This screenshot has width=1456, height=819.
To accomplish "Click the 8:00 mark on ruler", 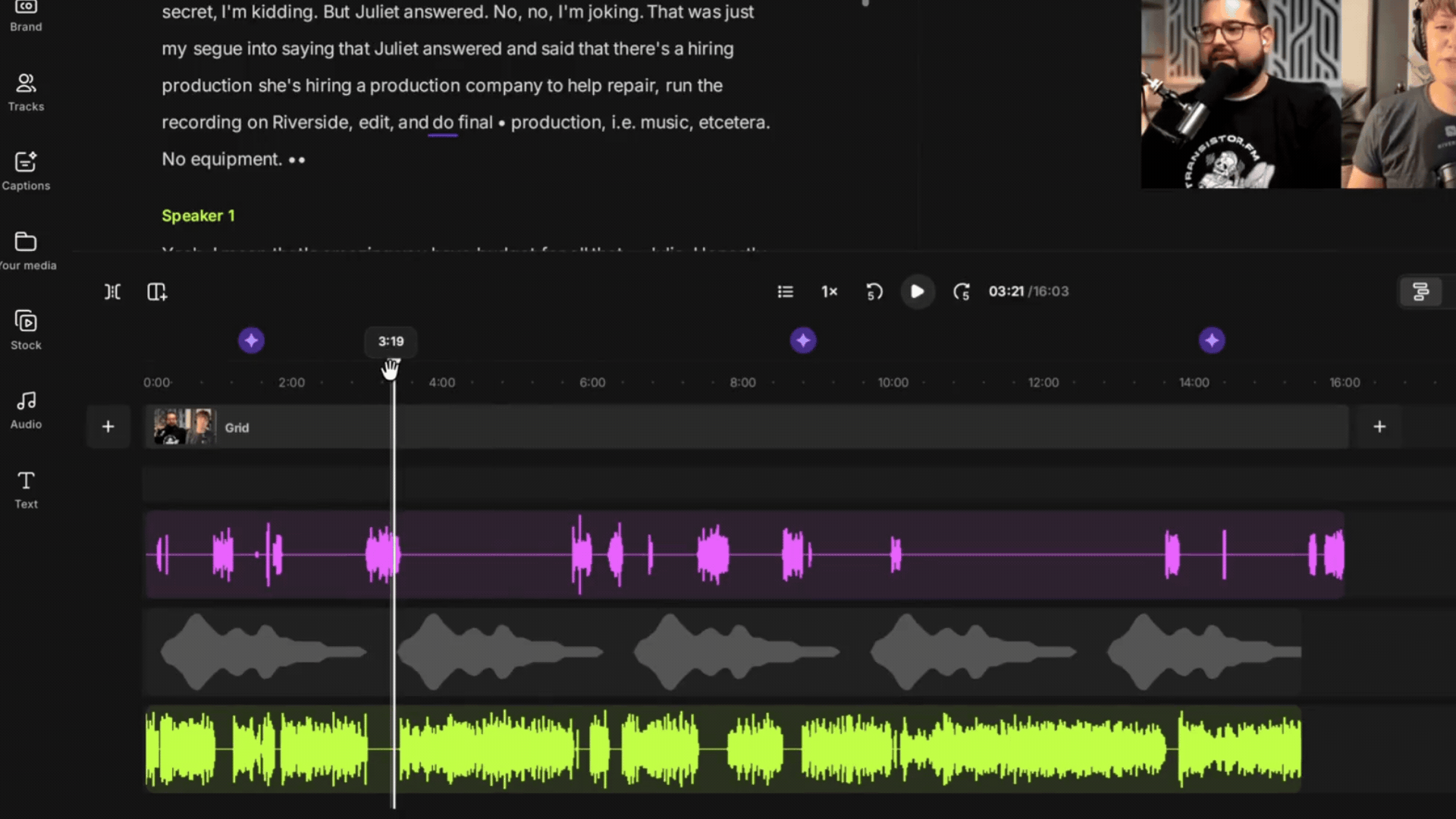I will 742,383.
